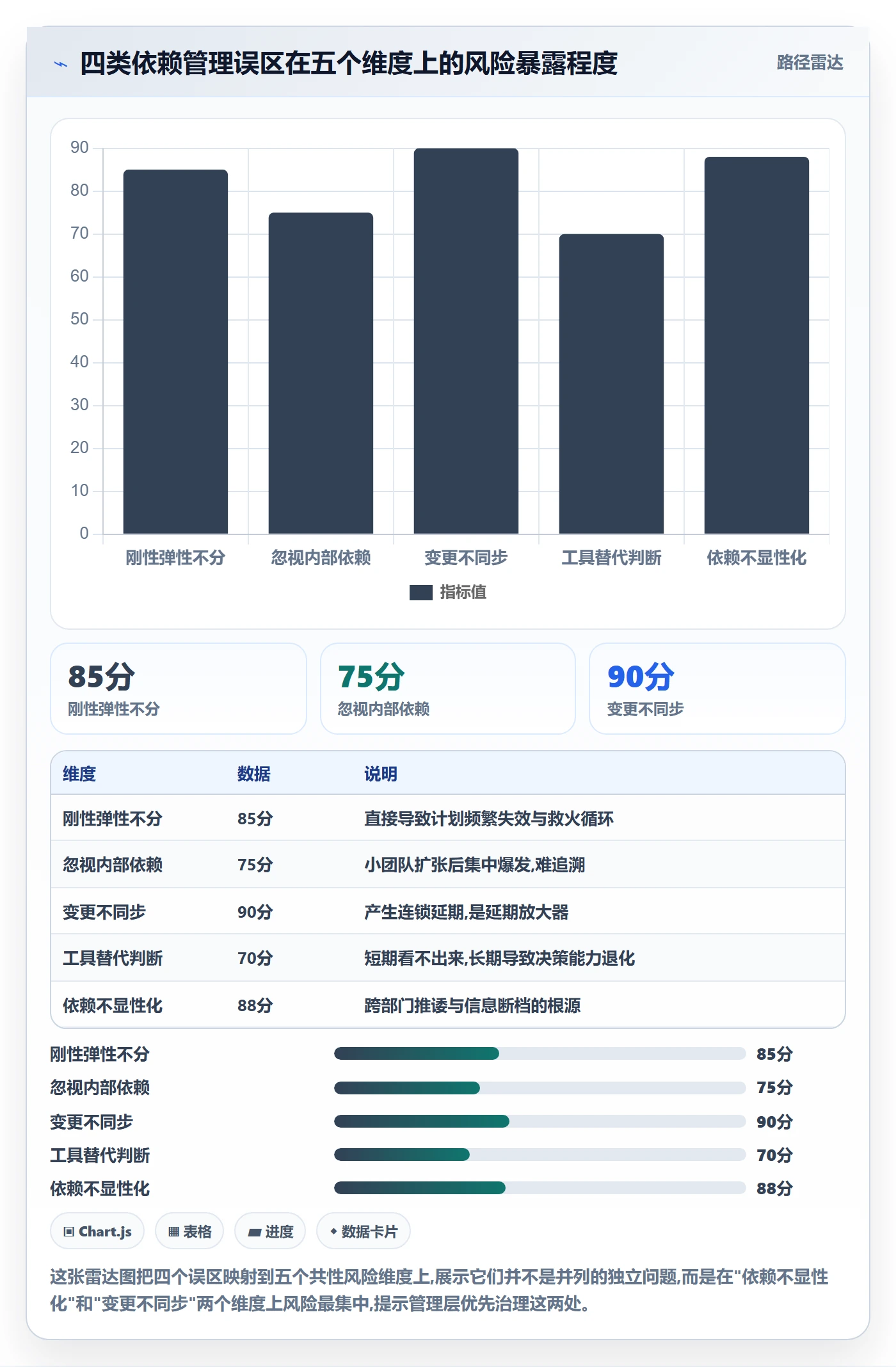896x1367 pixels.
Task: Click the 变更不同步 progress bar
Action: (540, 1121)
